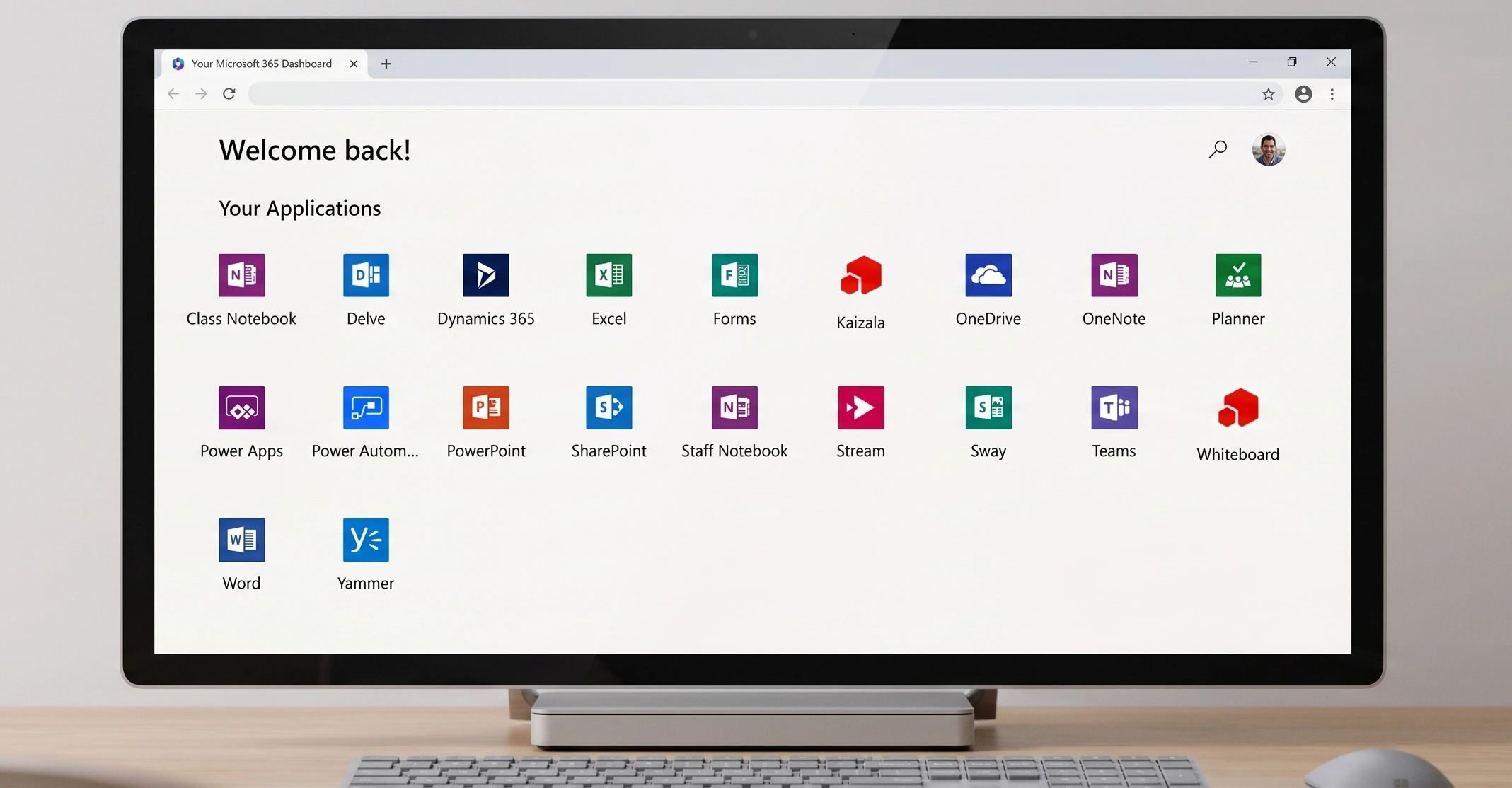Click the Kaizala text label
The width and height of the screenshot is (1512, 788).
[860, 323]
